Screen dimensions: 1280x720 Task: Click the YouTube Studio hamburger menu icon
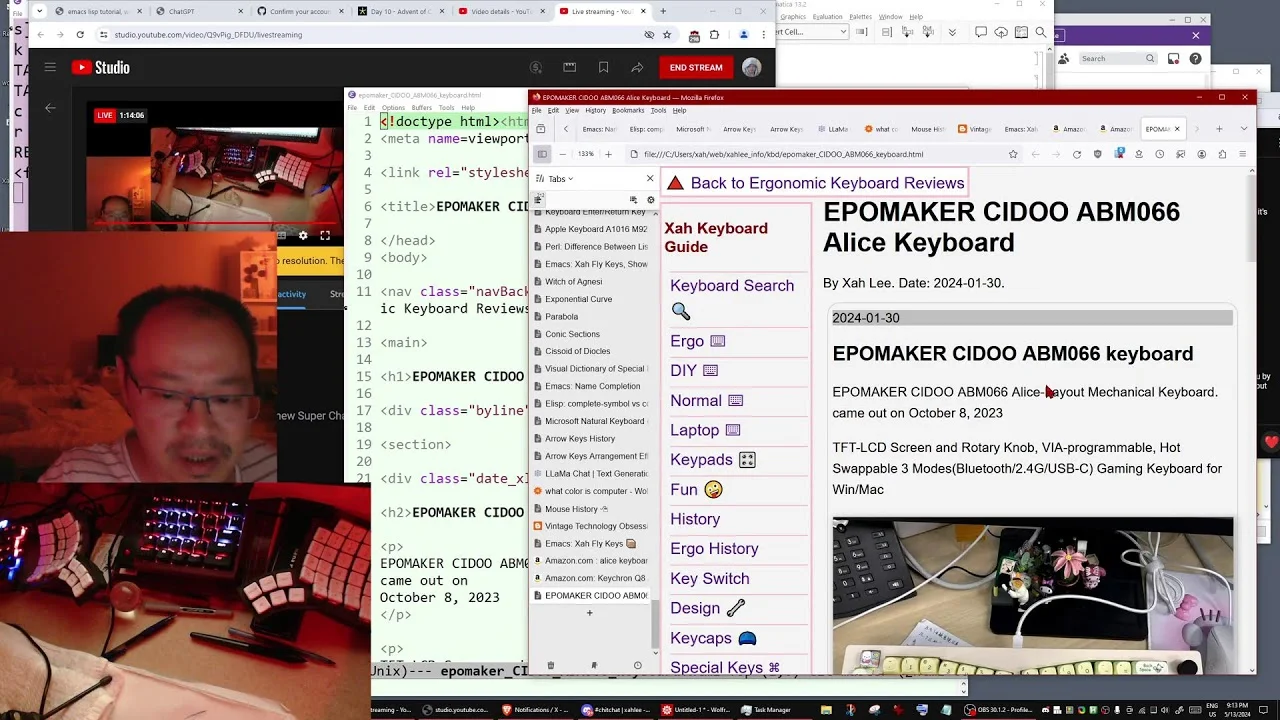pos(50,68)
